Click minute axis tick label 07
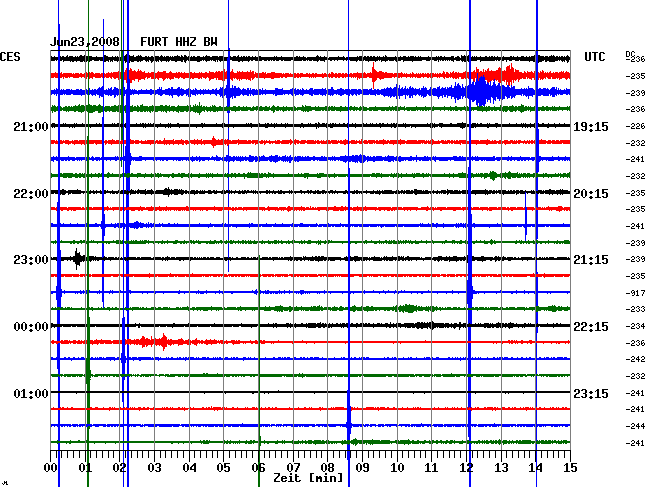The image size is (650, 494). [x=293, y=468]
